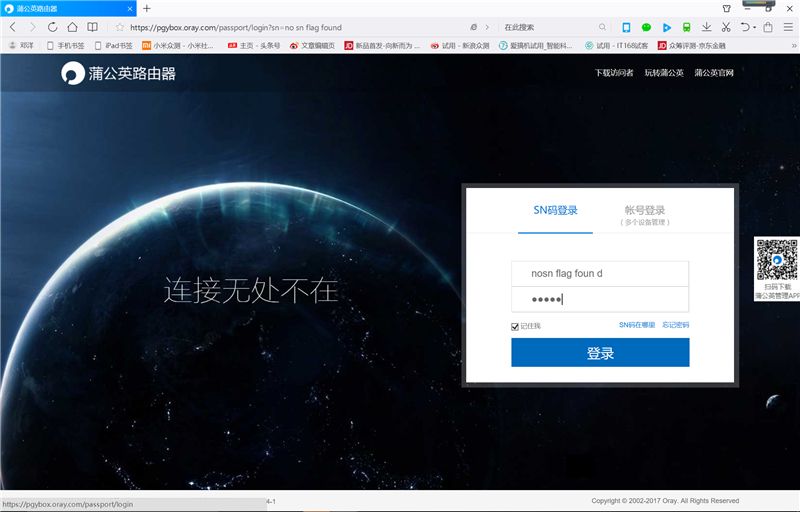Viewport: 800px width, 512px height.
Task: Open the 主页 - 头条号 bookmark
Action: [254, 45]
